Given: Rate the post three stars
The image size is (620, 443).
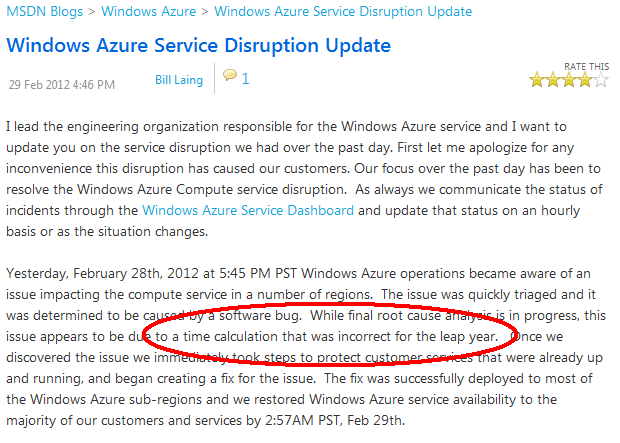Looking at the screenshot, I should tap(569, 80).
